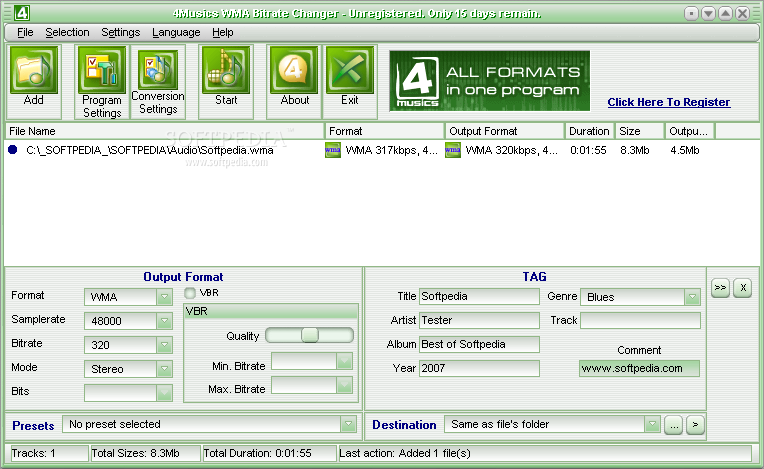Click the Year field containing 2007
This screenshot has height=469, width=764.
(479, 368)
